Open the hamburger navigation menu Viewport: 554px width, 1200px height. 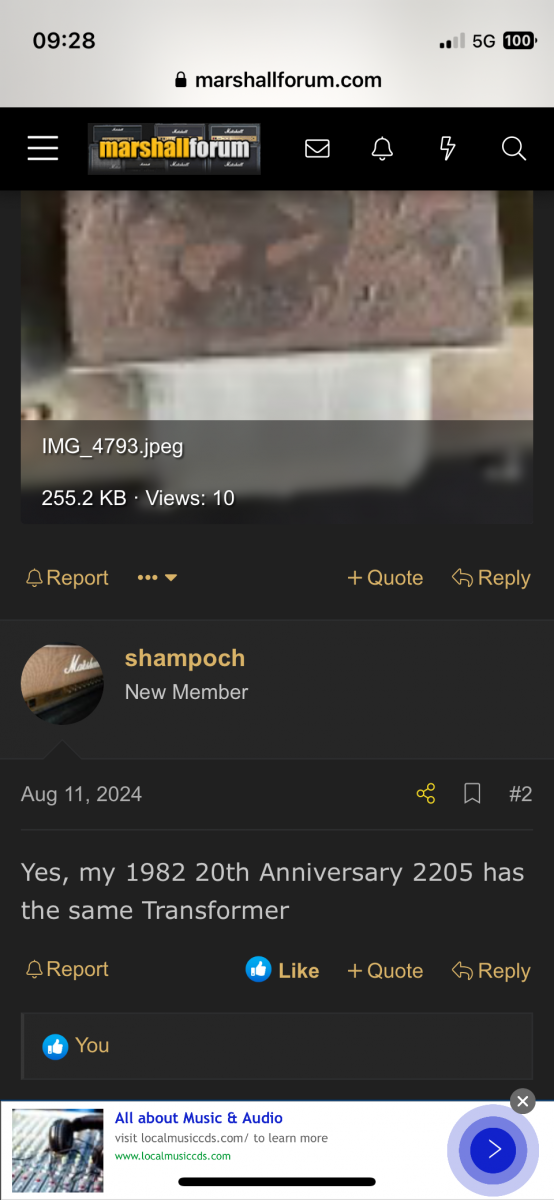[43, 149]
